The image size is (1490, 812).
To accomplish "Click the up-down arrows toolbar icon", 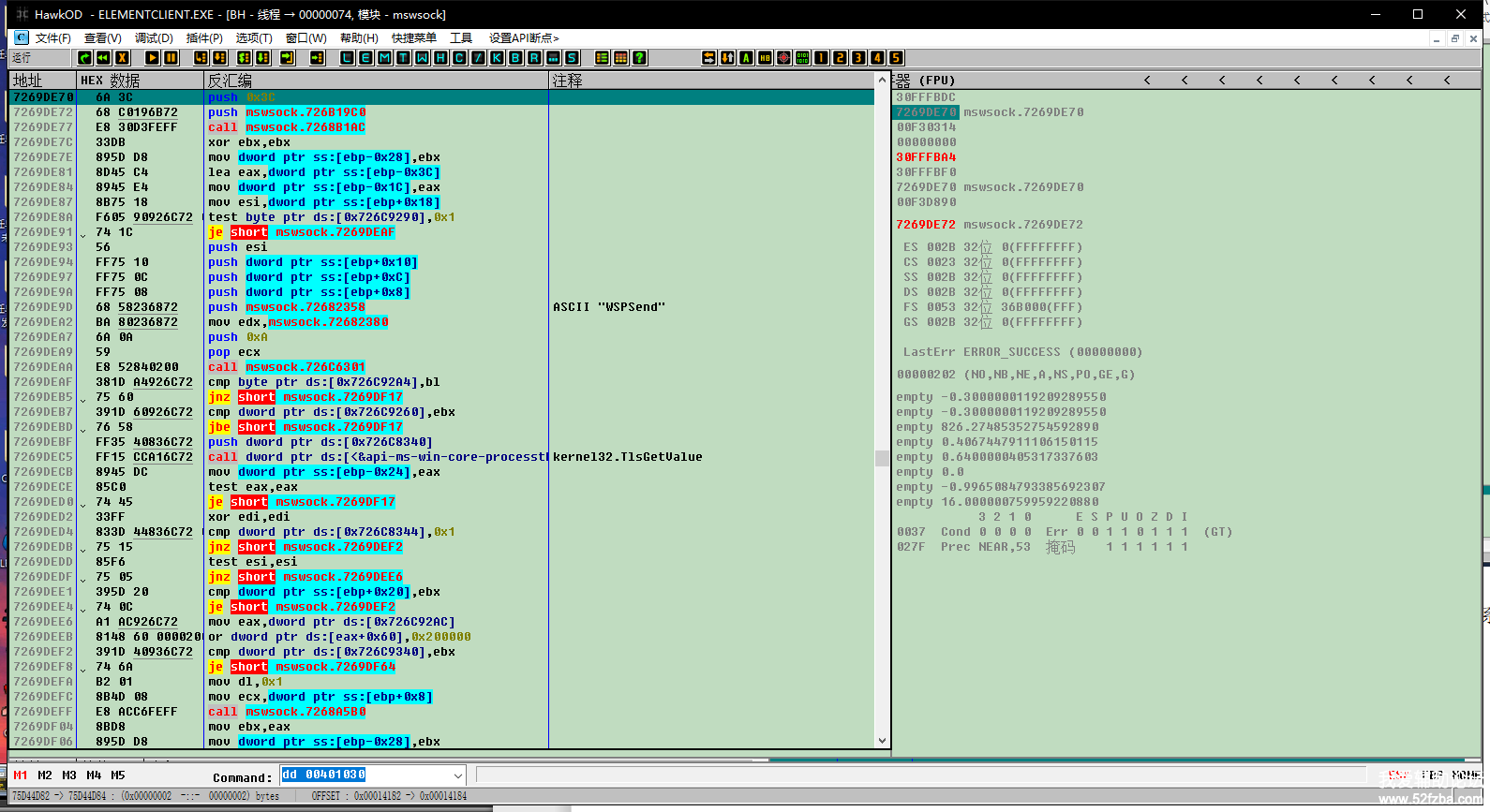I will click(727, 58).
